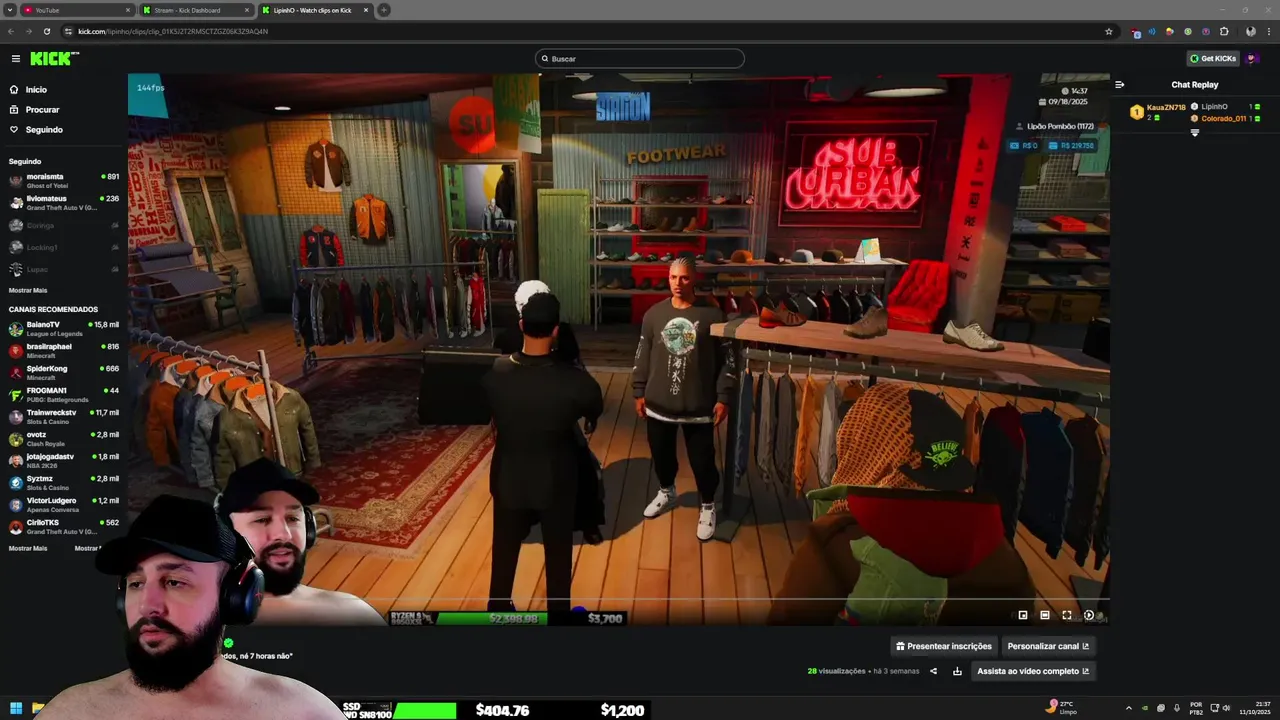This screenshot has height=720, width=1280.
Task: Close the YouTube tab
Action: pyautogui.click(x=128, y=10)
